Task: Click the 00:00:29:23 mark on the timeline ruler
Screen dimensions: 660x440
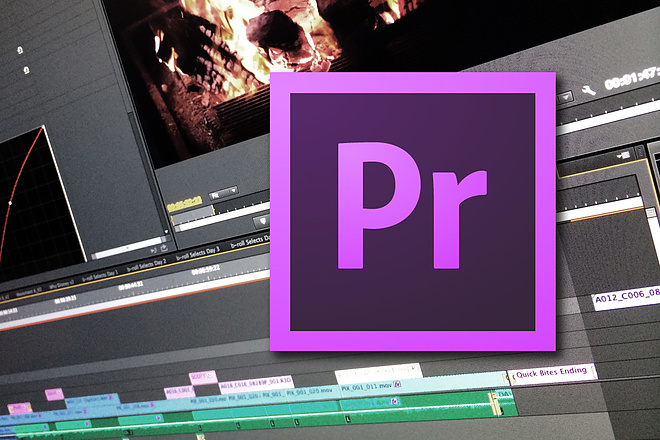Action: click(x=66, y=300)
